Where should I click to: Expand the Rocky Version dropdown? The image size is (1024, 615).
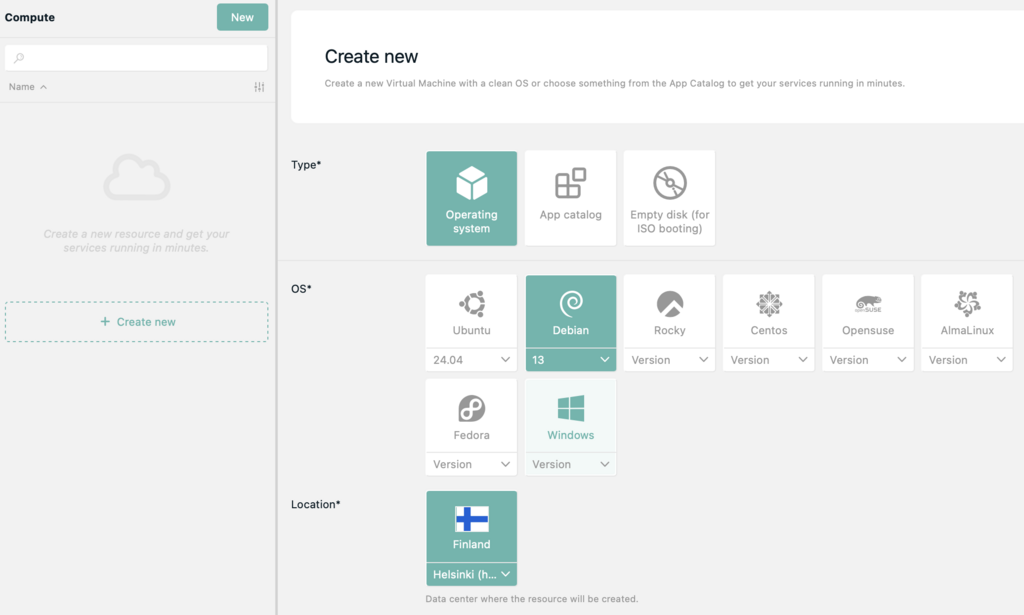point(669,360)
